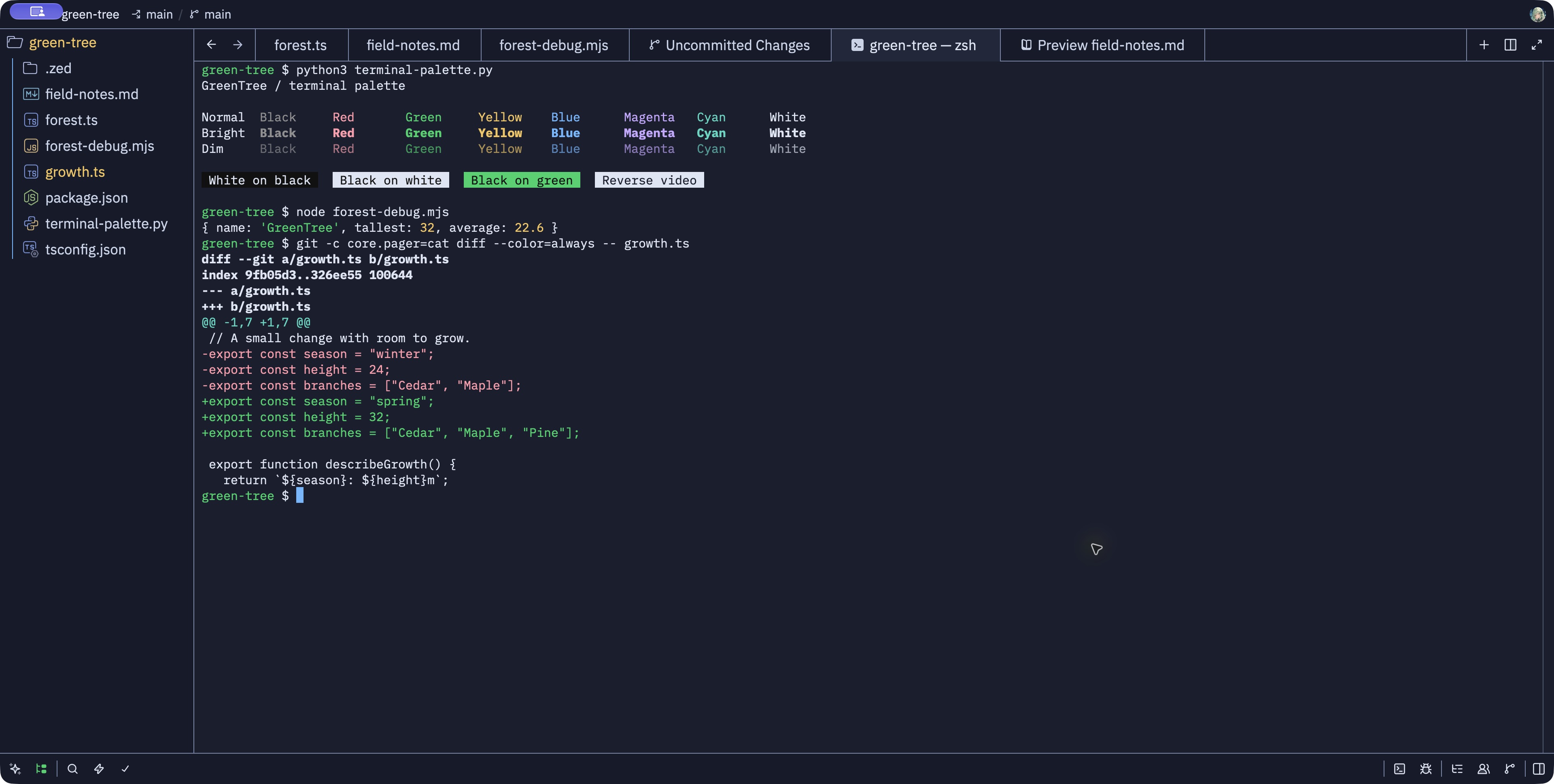This screenshot has height=784, width=1554.
Task: Switch to the field-notes.md tab
Action: (x=414, y=45)
